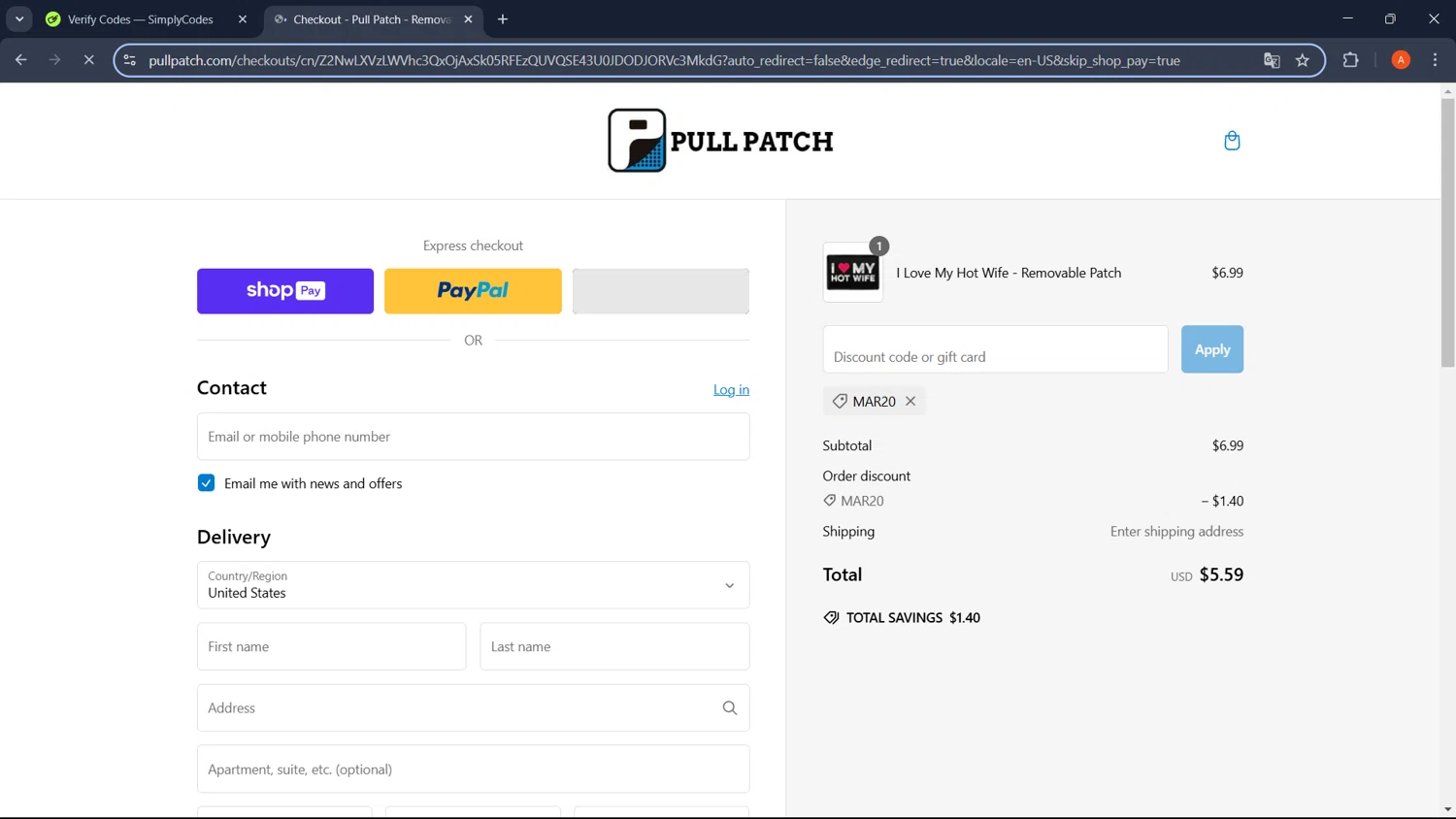Click the Contact heading
1456x819 pixels.
(232, 387)
